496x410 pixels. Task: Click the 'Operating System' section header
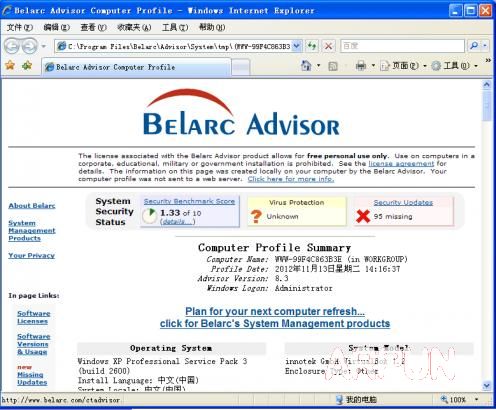(171, 348)
